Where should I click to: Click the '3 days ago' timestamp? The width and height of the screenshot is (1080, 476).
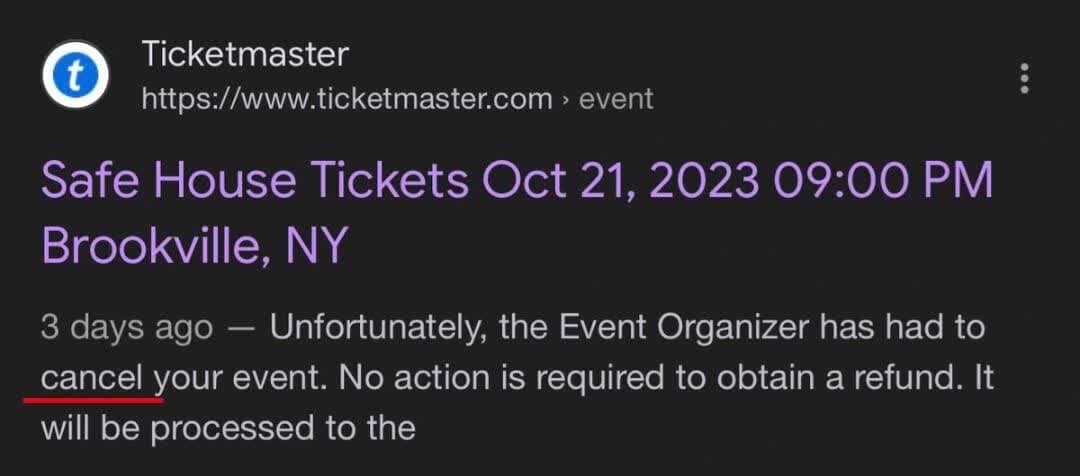126,328
